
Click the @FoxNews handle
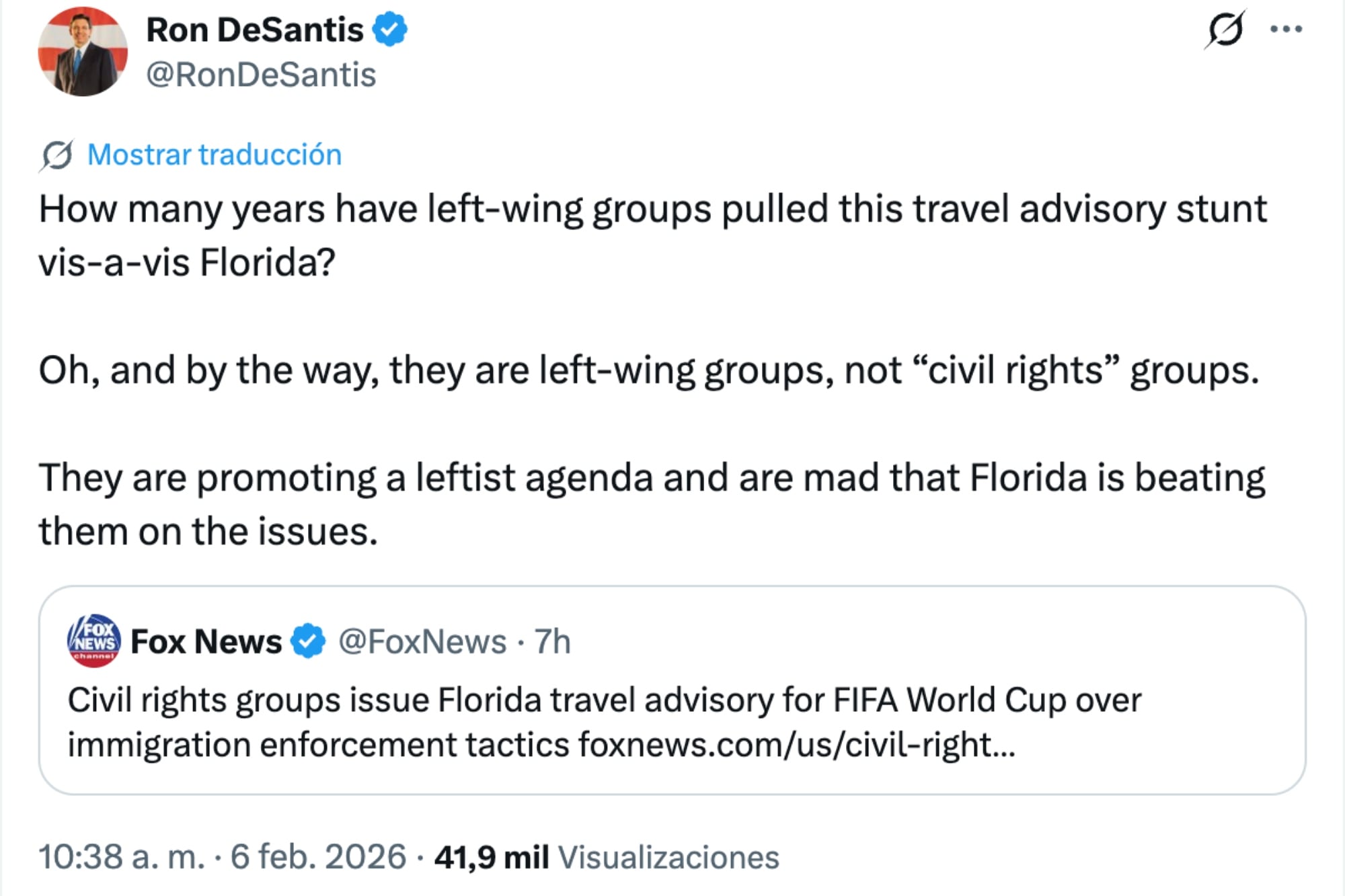coord(425,641)
